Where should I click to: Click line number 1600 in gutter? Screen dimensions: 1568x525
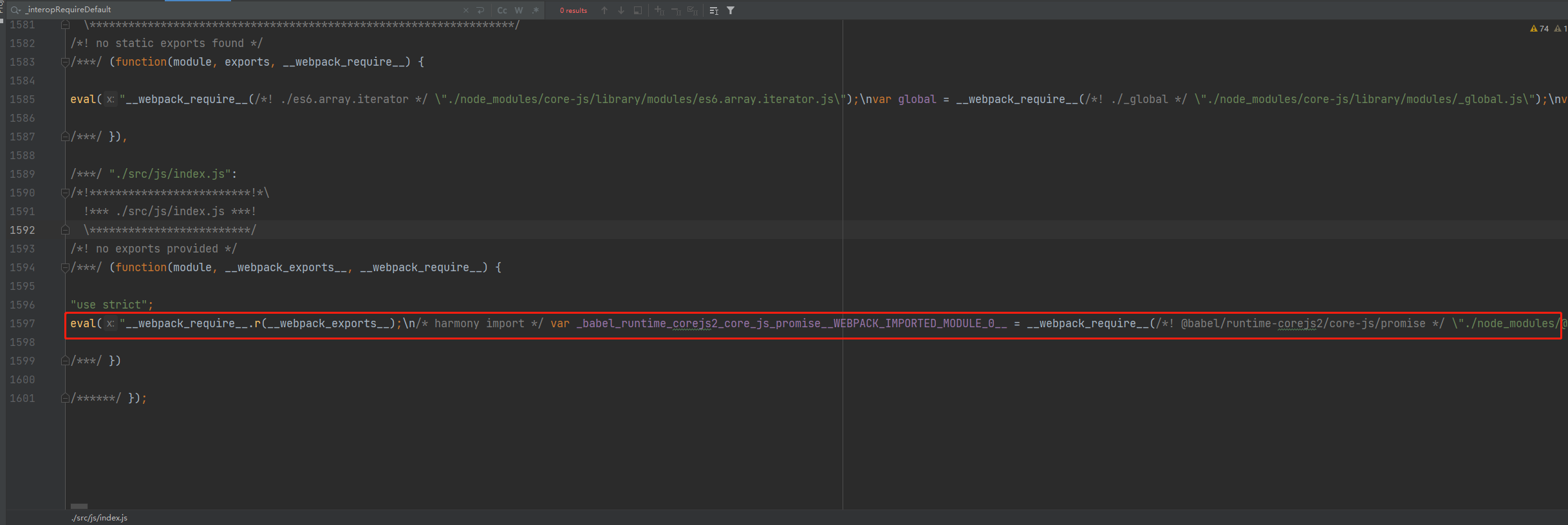(23, 379)
